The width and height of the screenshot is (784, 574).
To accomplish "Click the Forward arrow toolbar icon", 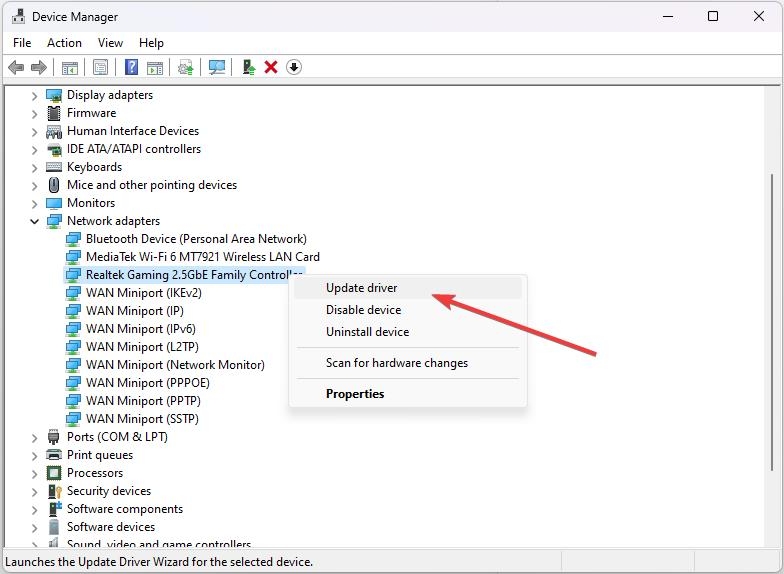I will (38, 67).
